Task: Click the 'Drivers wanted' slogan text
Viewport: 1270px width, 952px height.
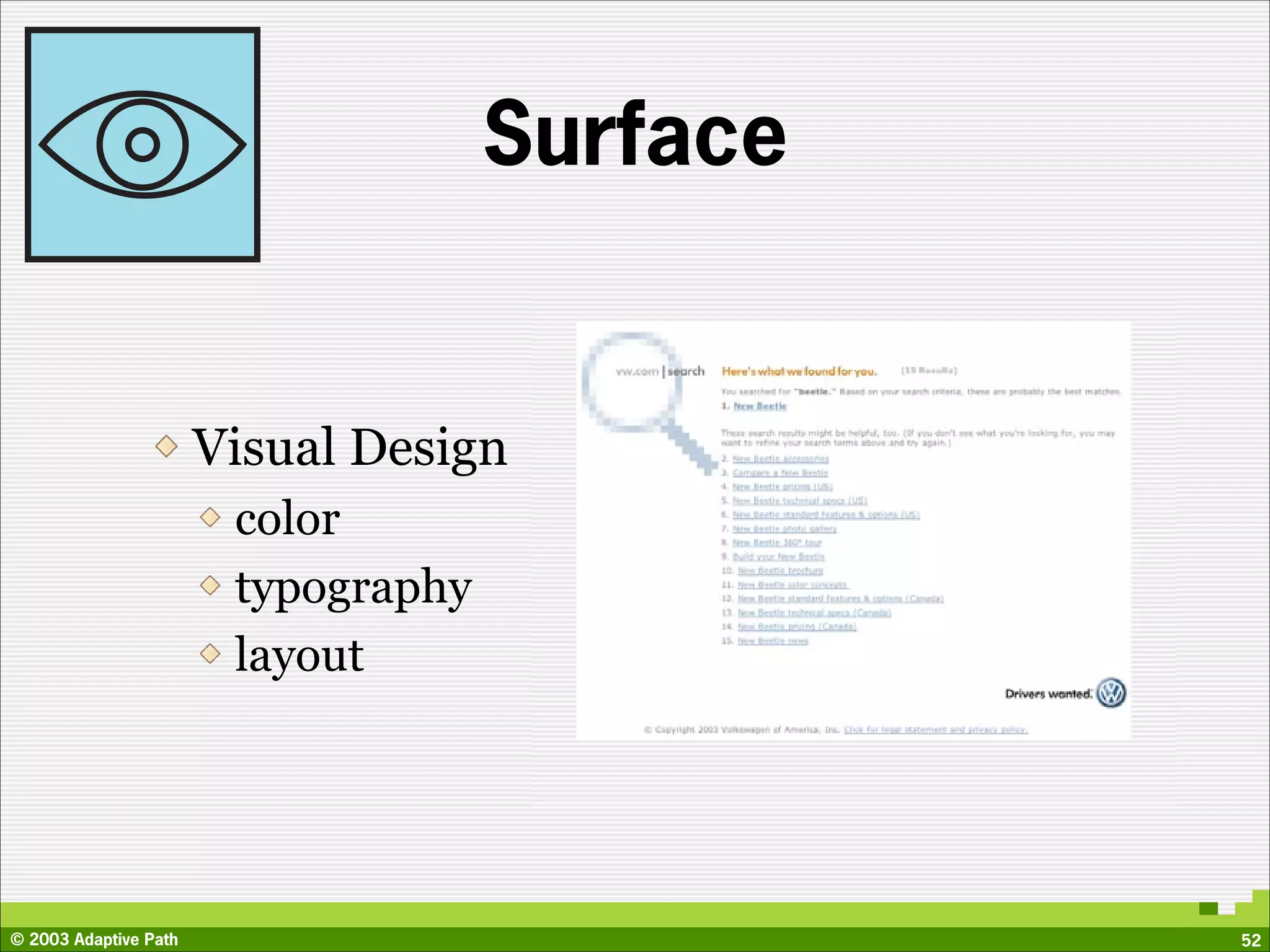Action: click(x=1049, y=694)
